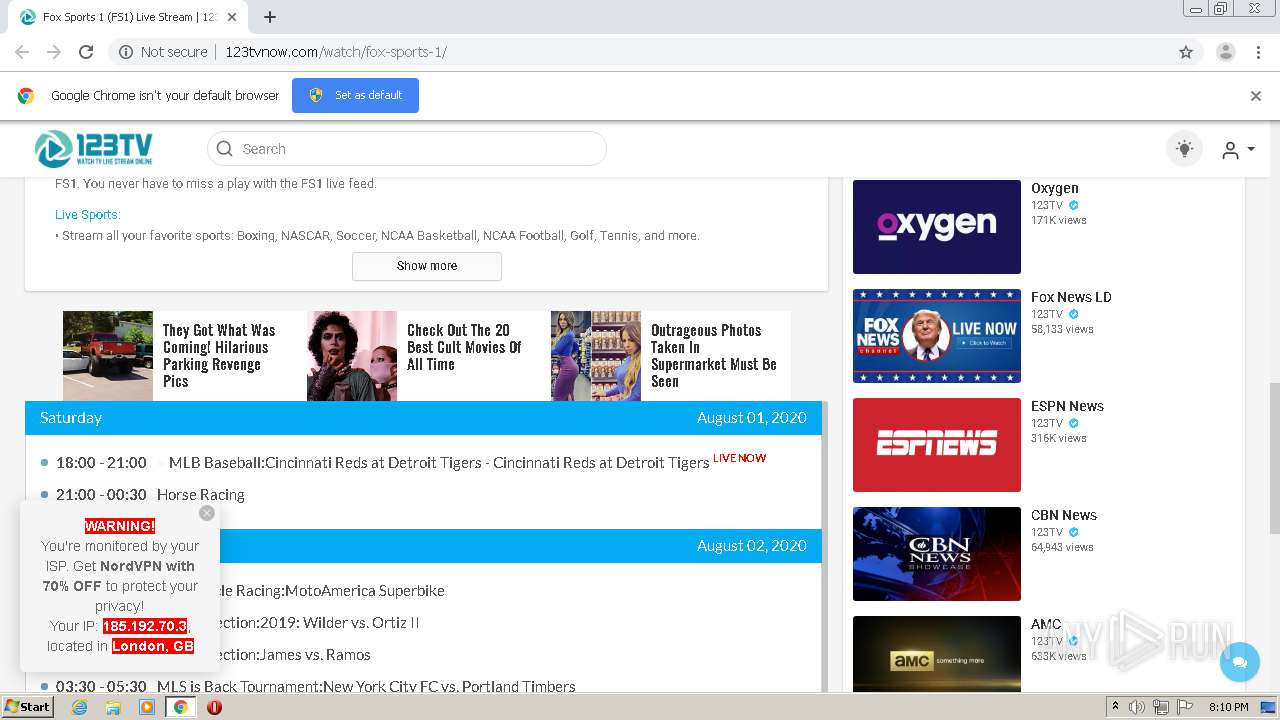Open the user account dropdown
The height and width of the screenshot is (720, 1280).
click(1237, 150)
